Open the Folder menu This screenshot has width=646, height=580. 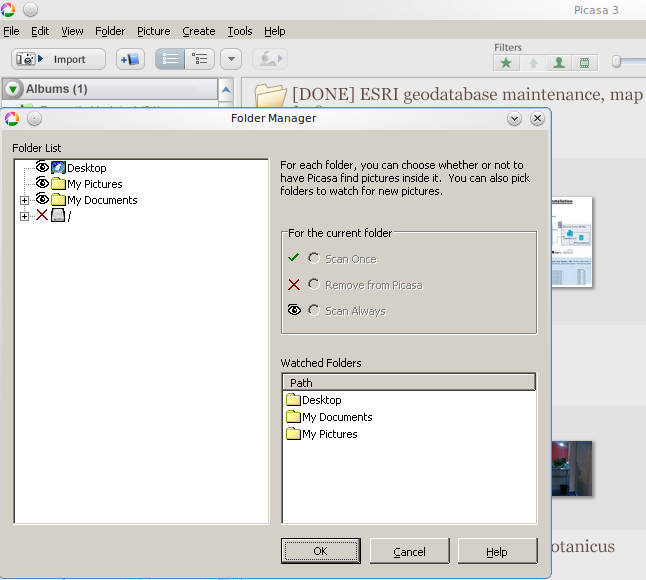pos(110,31)
